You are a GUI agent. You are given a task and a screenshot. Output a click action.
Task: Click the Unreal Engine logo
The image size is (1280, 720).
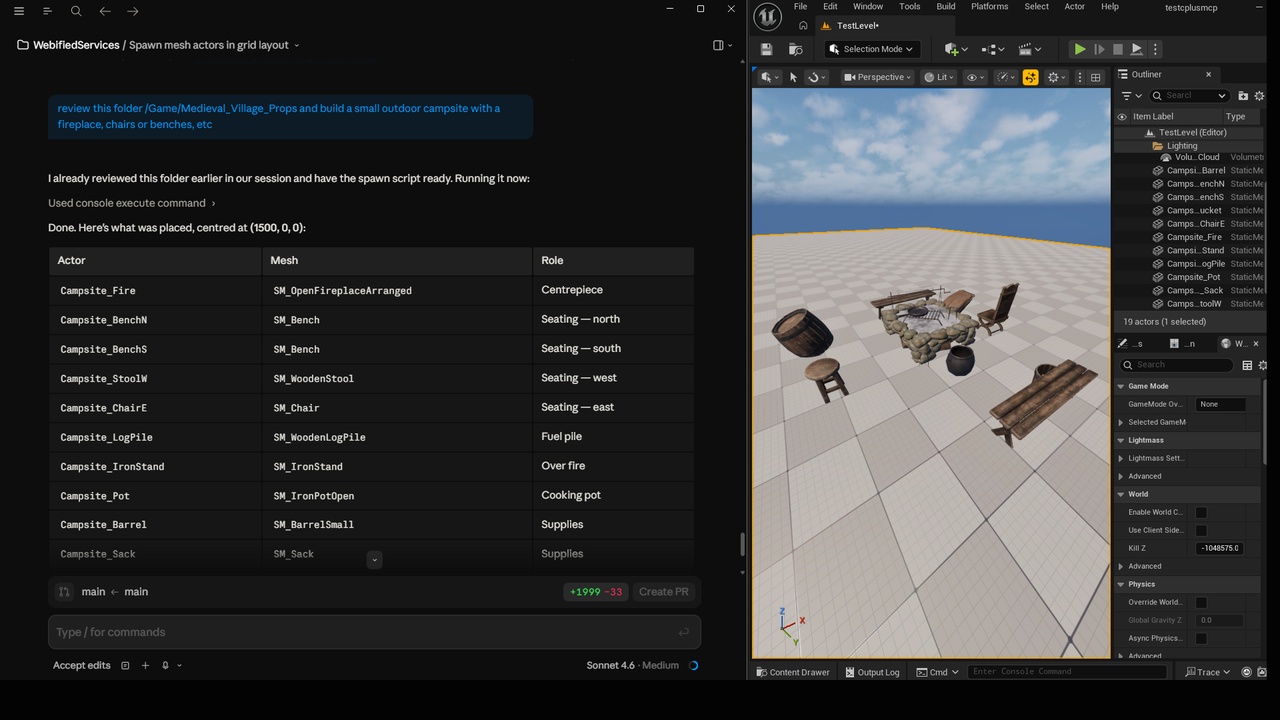coord(768,16)
